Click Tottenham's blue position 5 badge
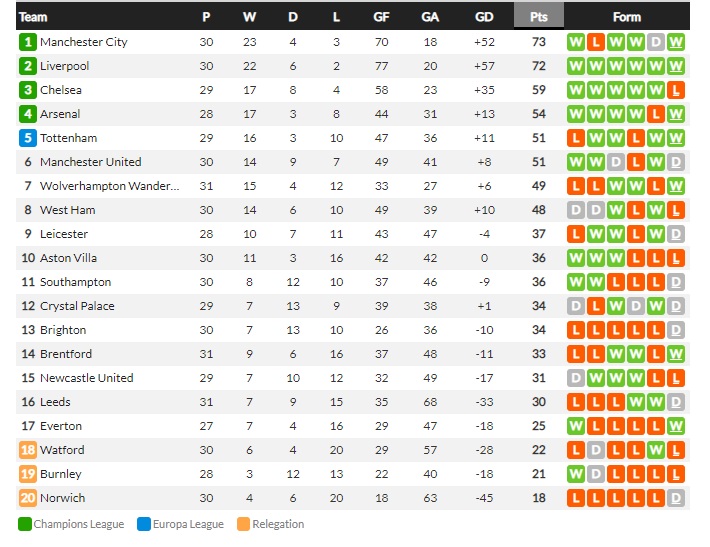Image resolution: width=710 pixels, height=547 pixels. (28, 138)
